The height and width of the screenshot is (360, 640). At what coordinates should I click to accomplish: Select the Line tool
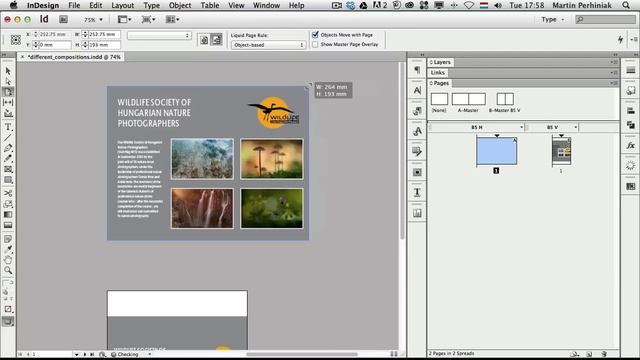tap(8, 138)
